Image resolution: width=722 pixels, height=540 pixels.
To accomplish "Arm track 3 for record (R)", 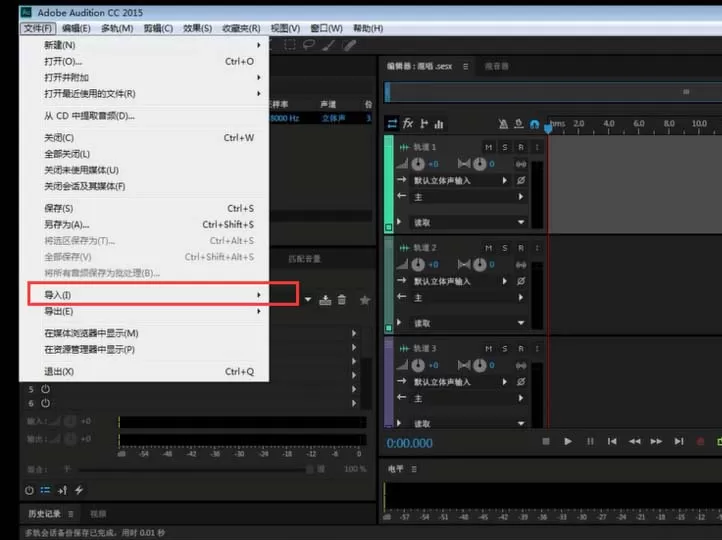I will pyautogui.click(x=521, y=348).
